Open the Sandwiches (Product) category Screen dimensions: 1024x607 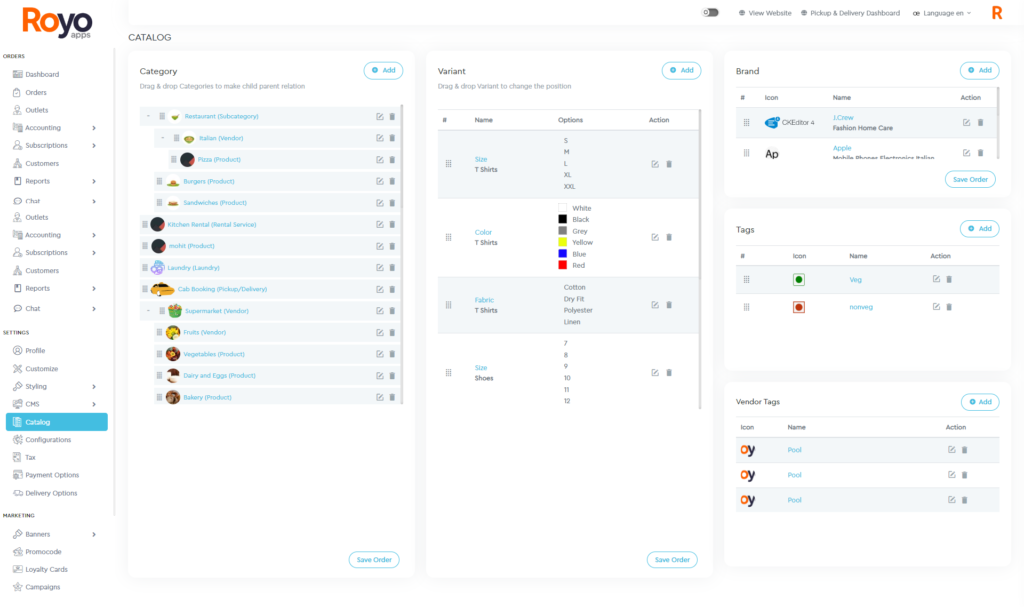[x=215, y=203]
